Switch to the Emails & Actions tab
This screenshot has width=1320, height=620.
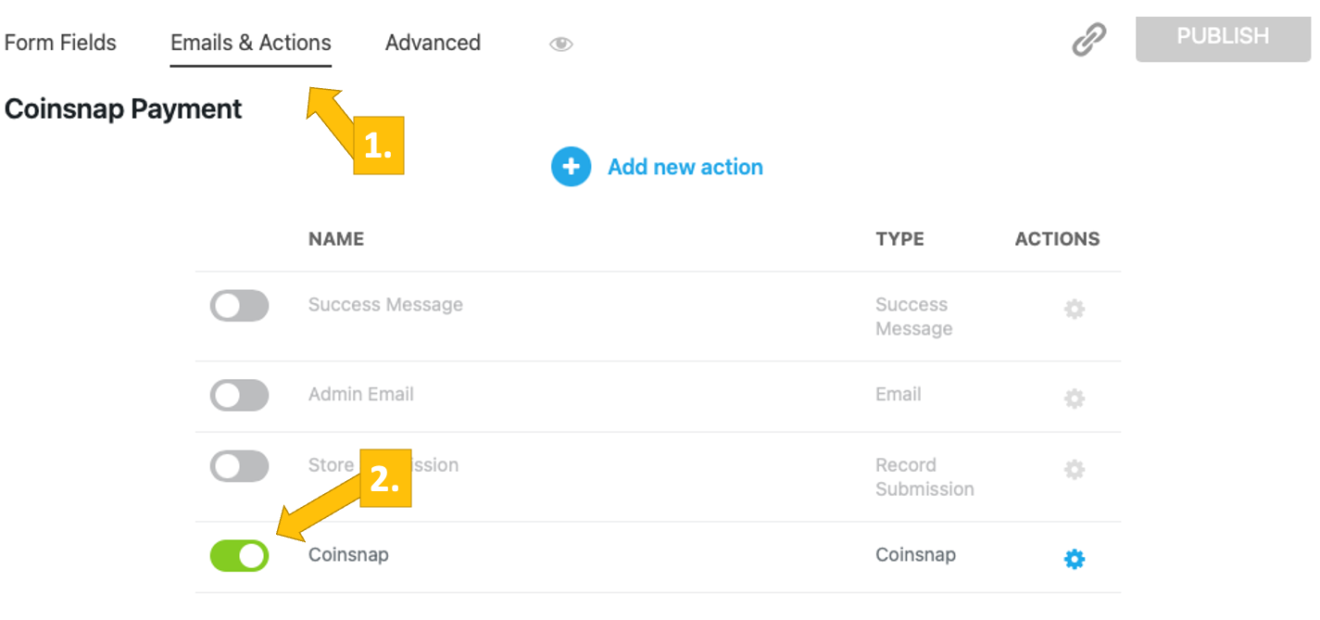[x=250, y=43]
